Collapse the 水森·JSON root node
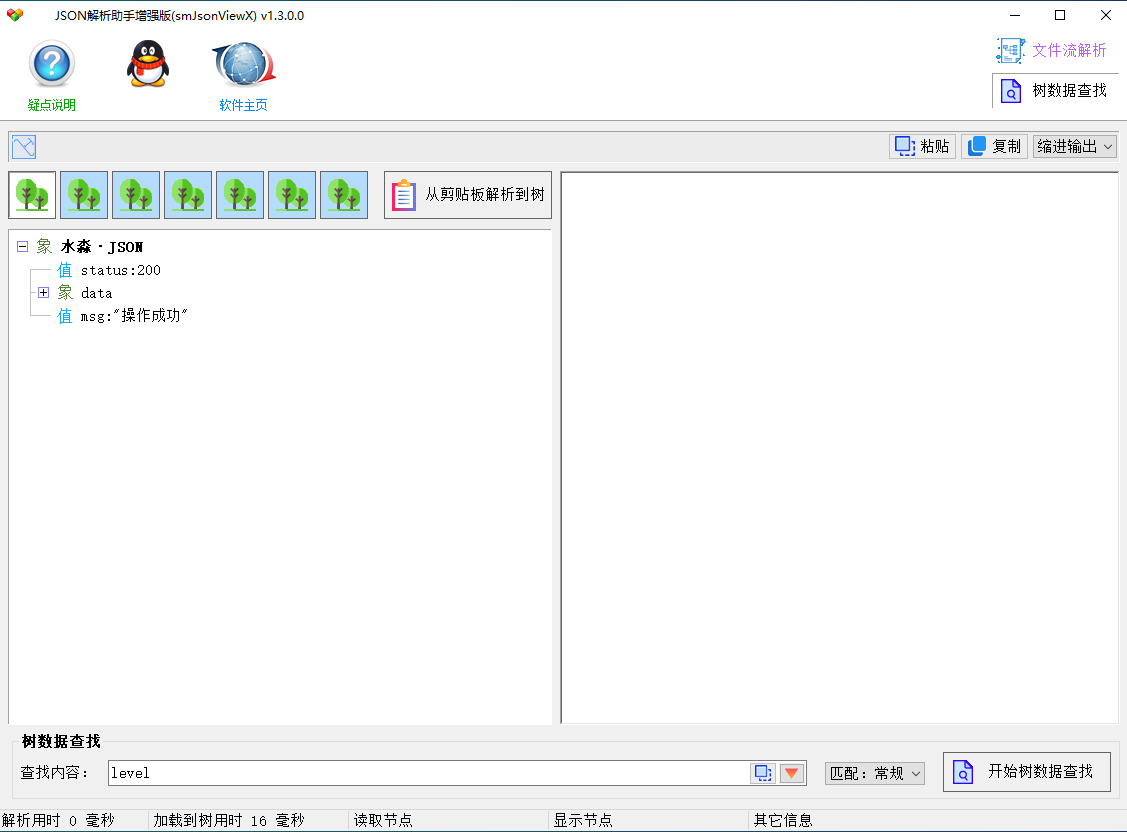 tap(22, 246)
